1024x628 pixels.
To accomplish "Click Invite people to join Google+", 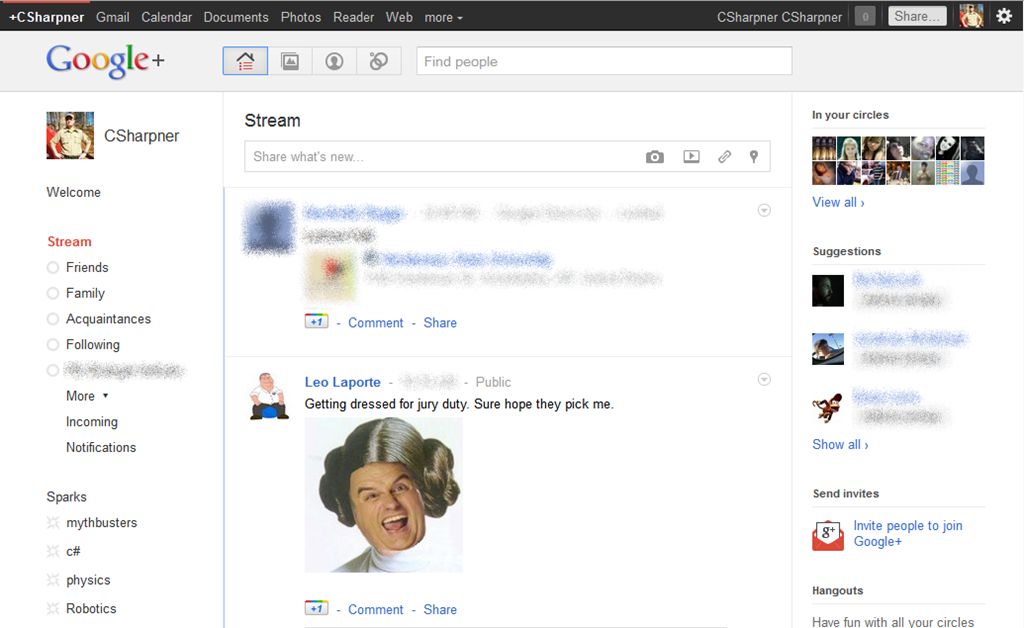I will 908,533.
